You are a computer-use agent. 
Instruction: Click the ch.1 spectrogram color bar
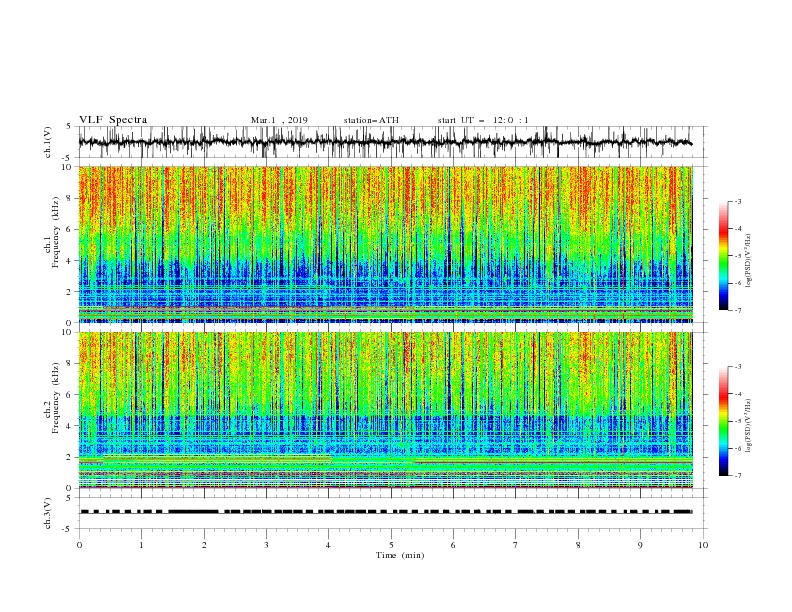pyautogui.click(x=724, y=256)
